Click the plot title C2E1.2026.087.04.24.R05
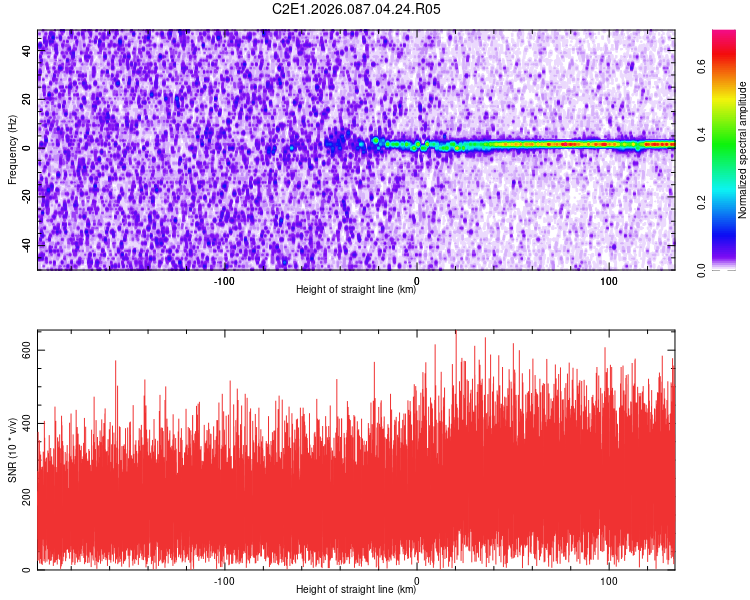Image resolution: width=750 pixels, height=600 pixels. point(357,9)
